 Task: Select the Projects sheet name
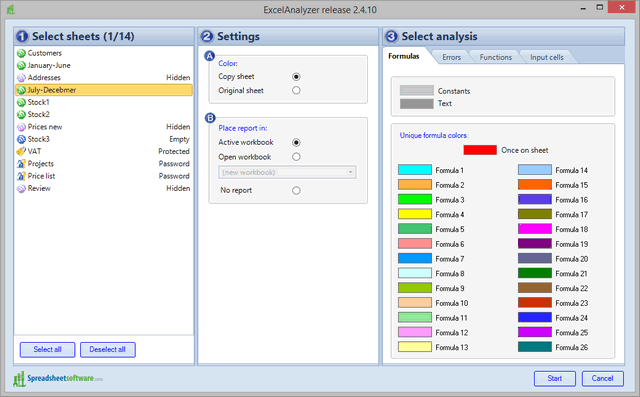[x=40, y=164]
